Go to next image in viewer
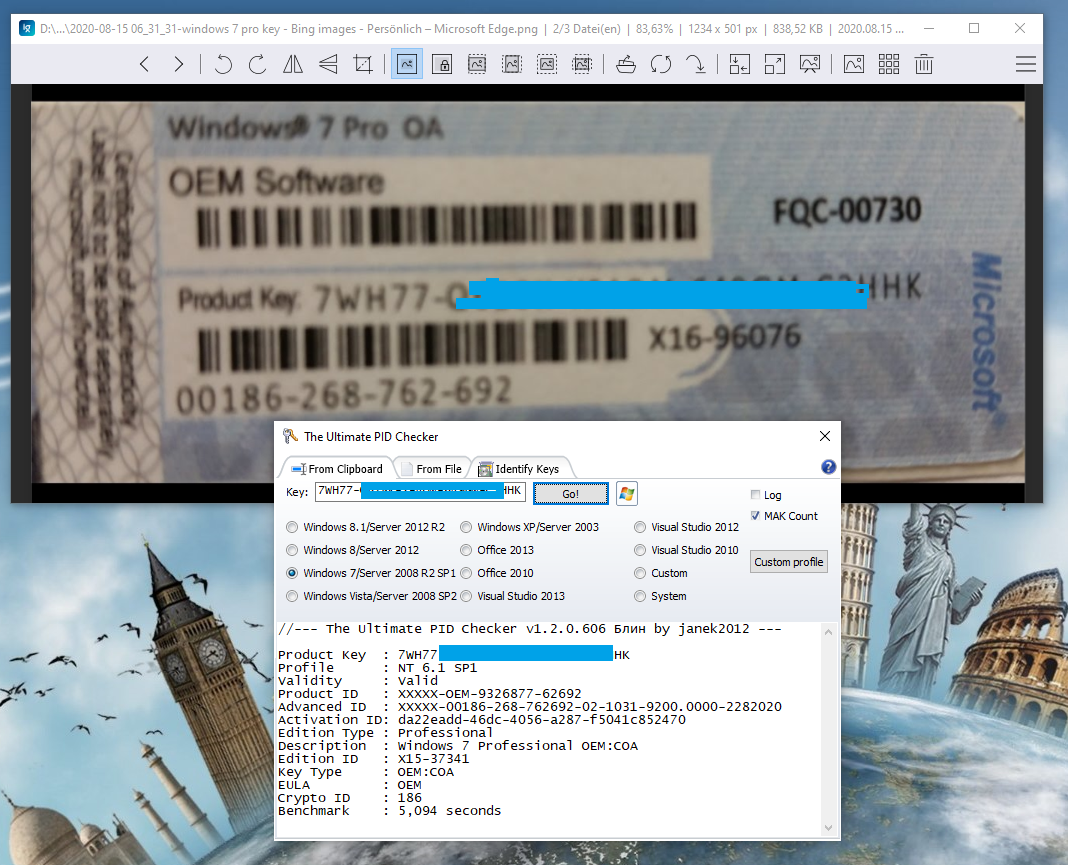 coord(178,65)
